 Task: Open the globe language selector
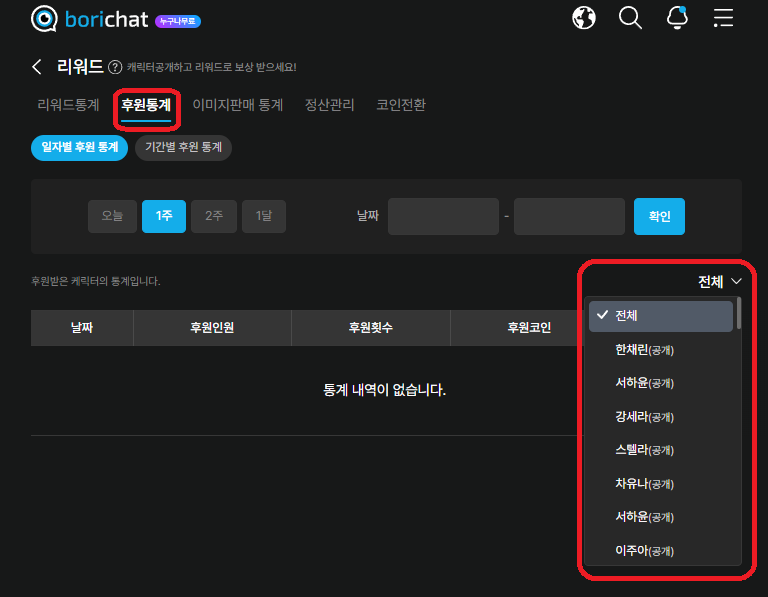pos(584,18)
